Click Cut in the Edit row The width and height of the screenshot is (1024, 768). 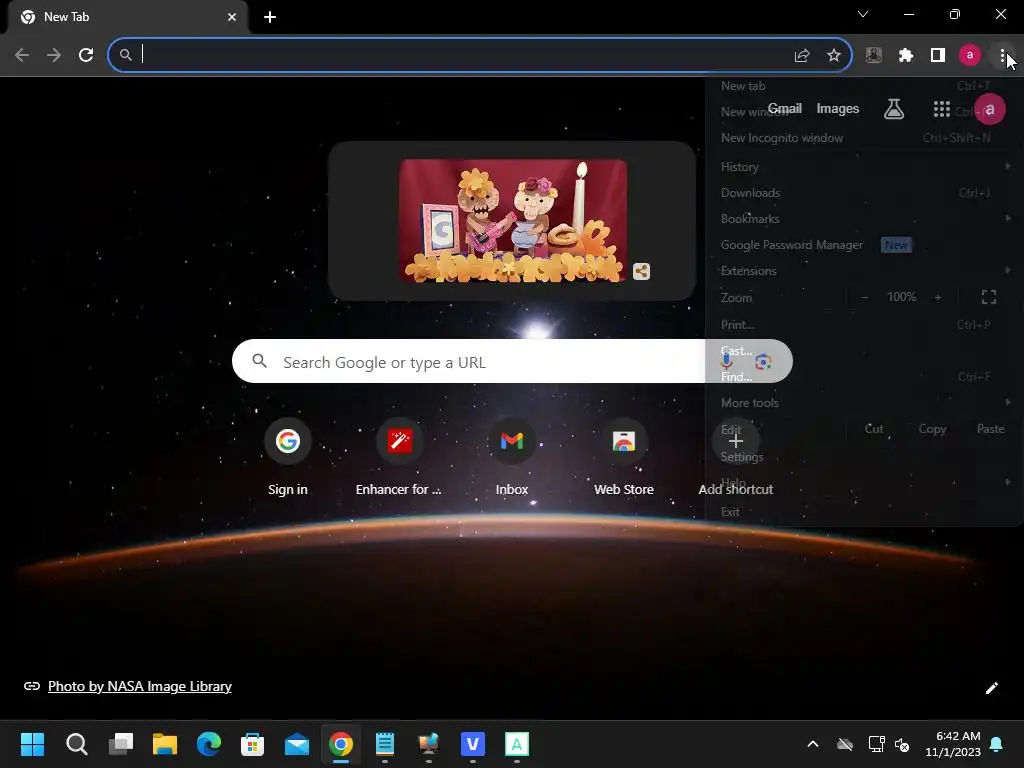coord(874,429)
